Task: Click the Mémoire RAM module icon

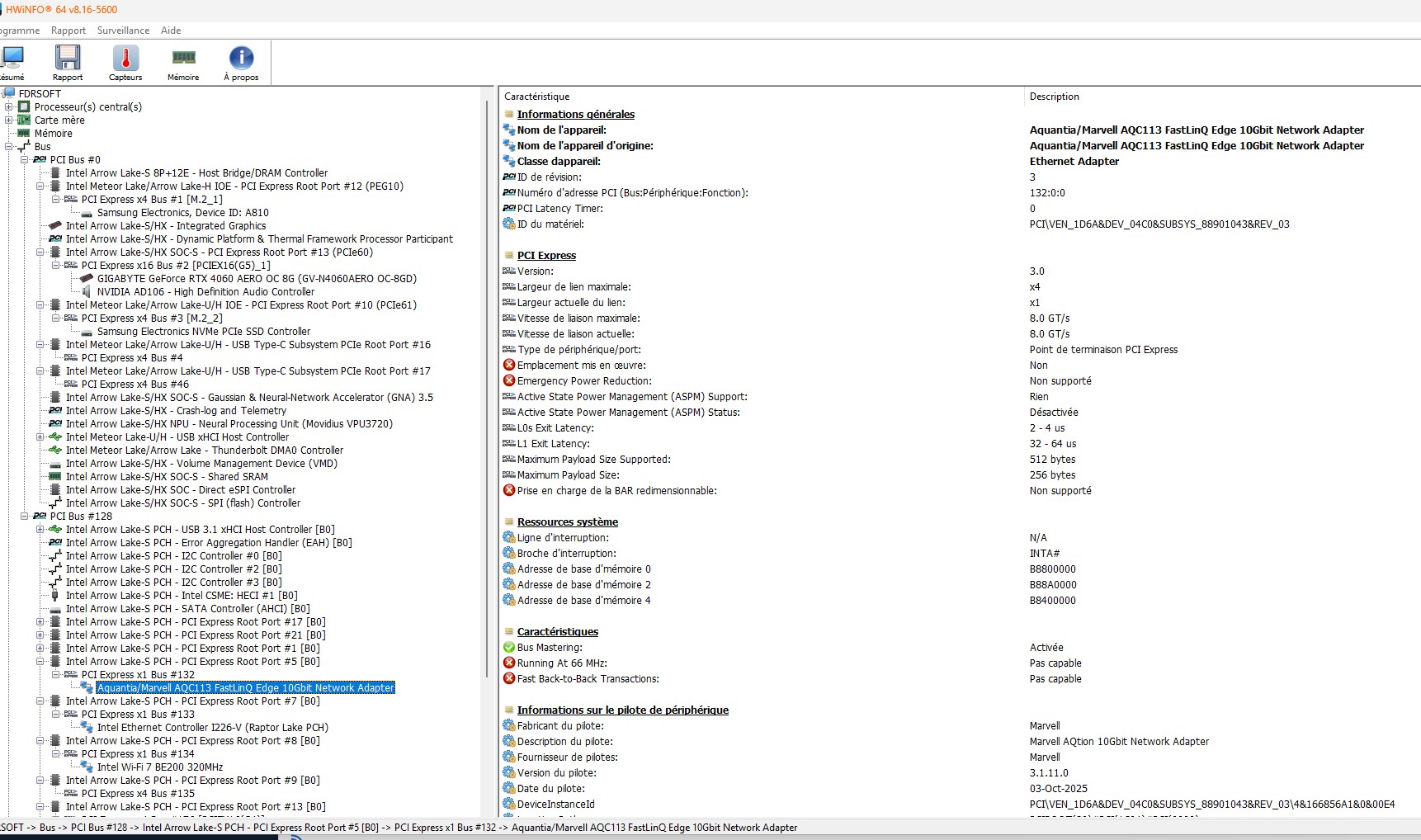Action: pos(183,58)
